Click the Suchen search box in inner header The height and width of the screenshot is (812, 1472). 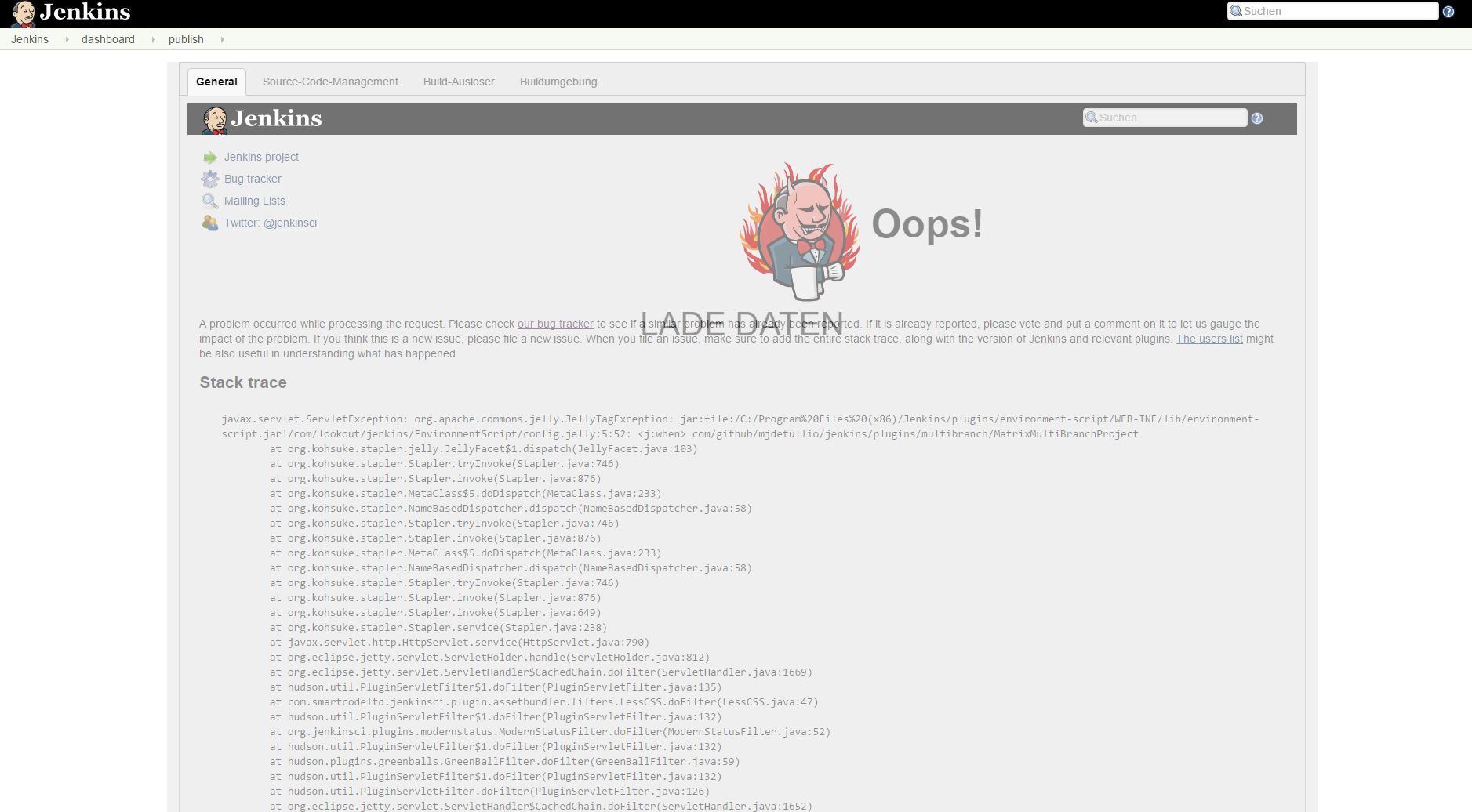click(1170, 118)
